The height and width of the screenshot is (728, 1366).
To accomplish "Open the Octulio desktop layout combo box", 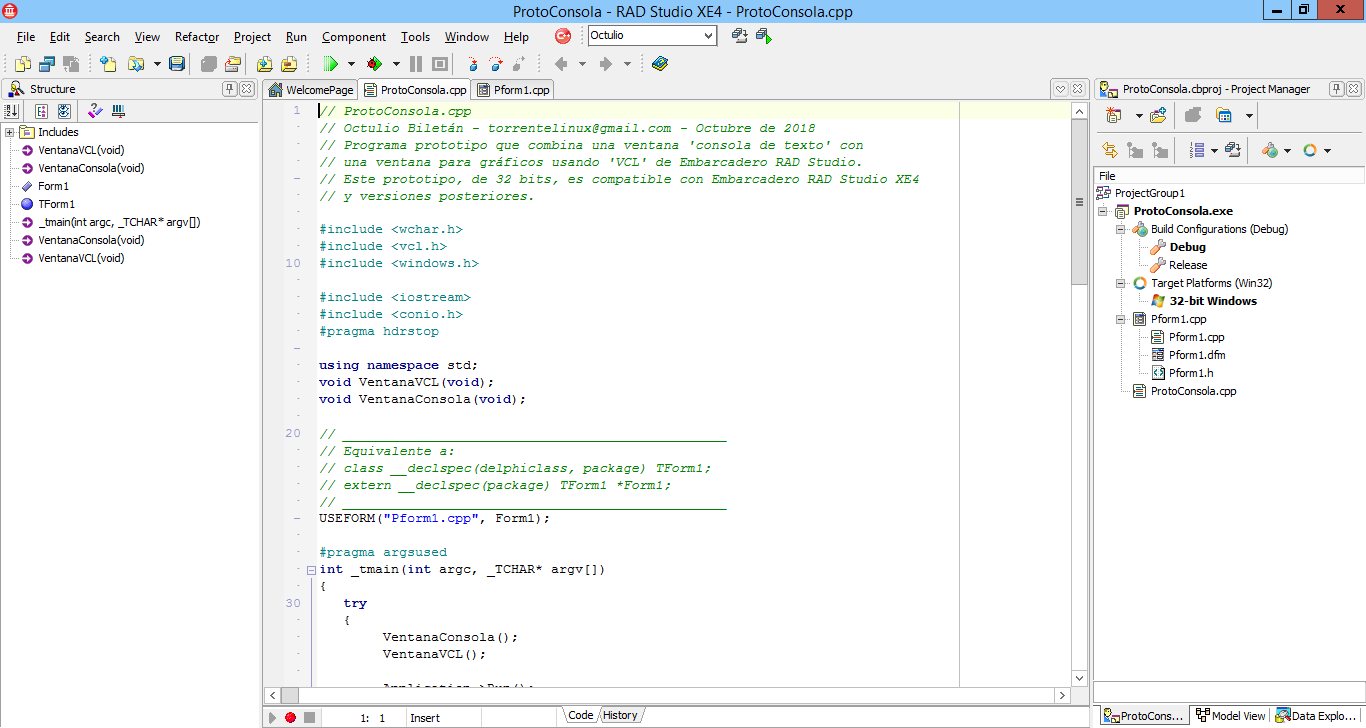I will [709, 36].
